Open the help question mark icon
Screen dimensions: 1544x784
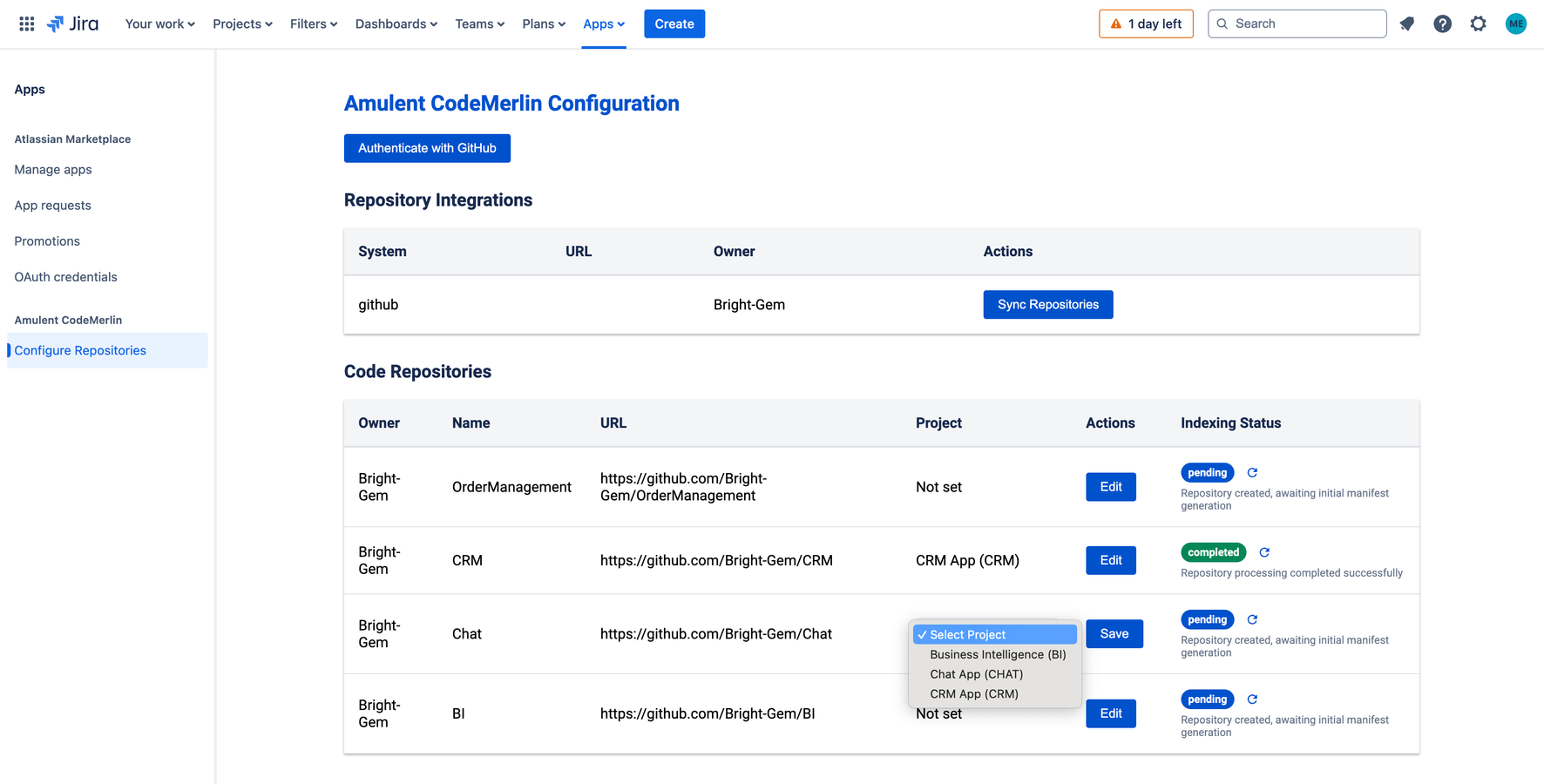click(1442, 24)
